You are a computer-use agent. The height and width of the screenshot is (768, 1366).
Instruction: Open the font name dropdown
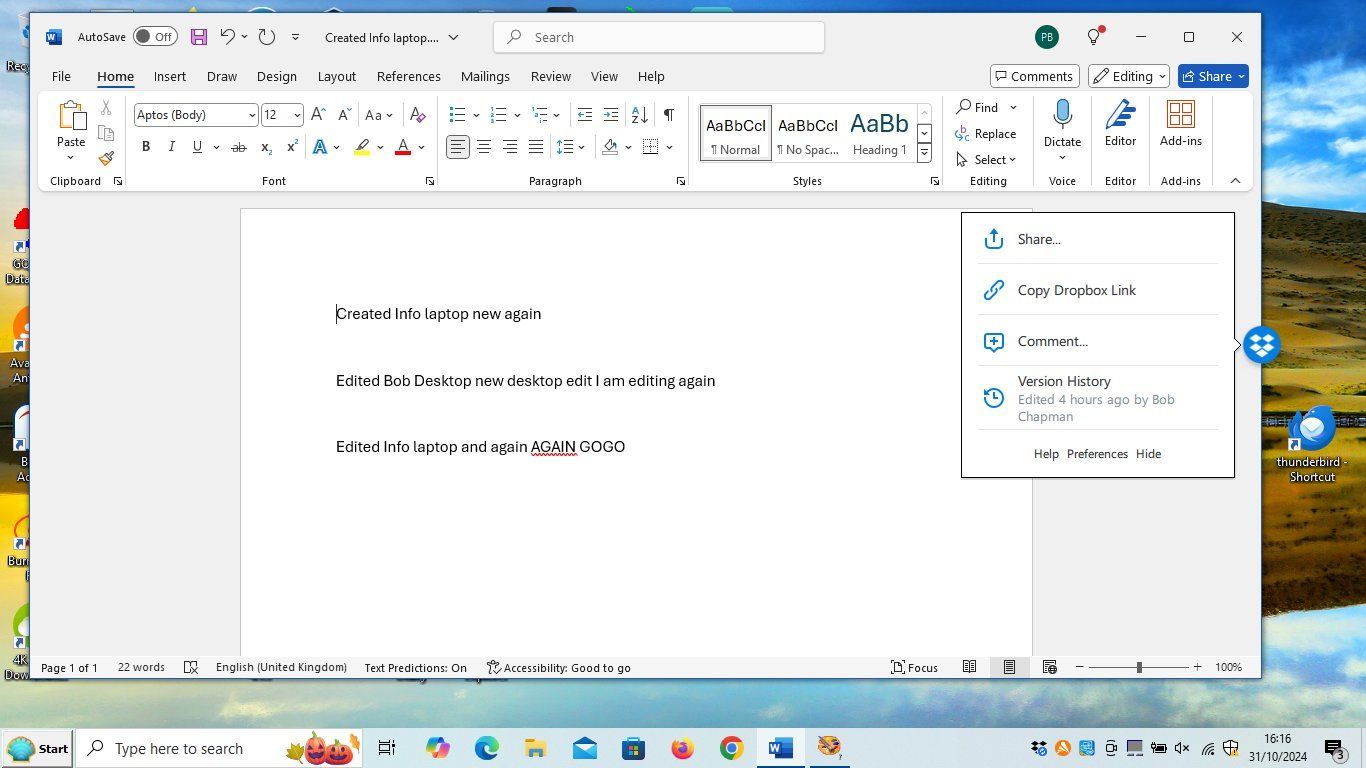[x=251, y=115]
